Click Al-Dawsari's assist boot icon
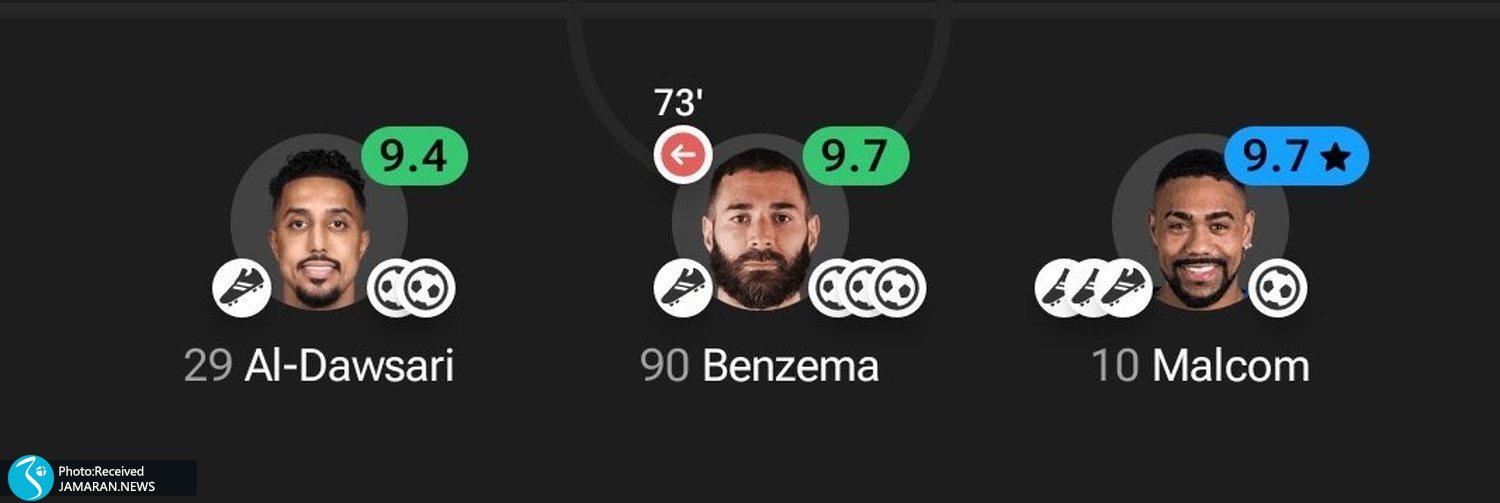 (x=242, y=288)
